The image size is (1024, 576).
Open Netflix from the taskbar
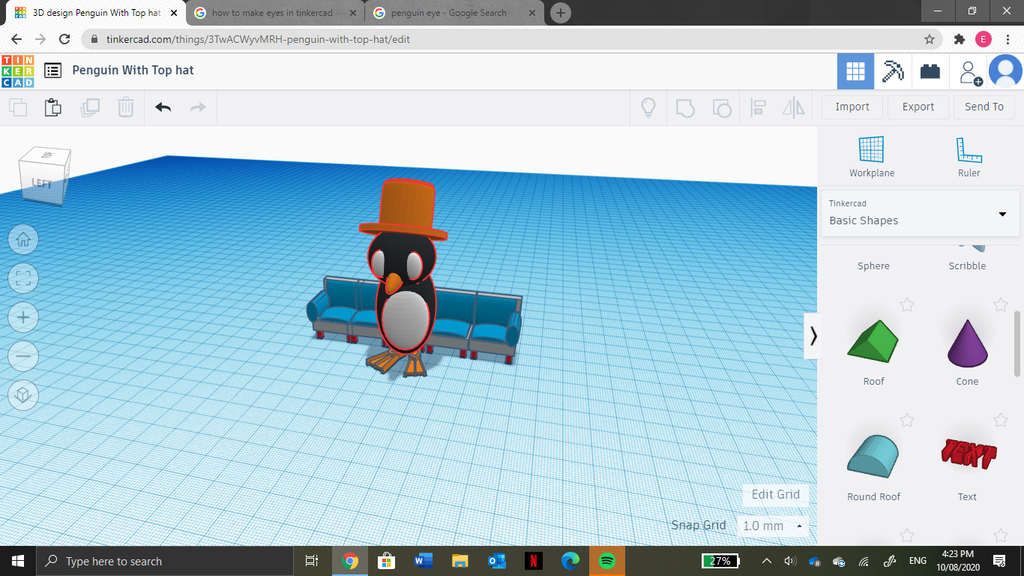pyautogui.click(x=534, y=561)
